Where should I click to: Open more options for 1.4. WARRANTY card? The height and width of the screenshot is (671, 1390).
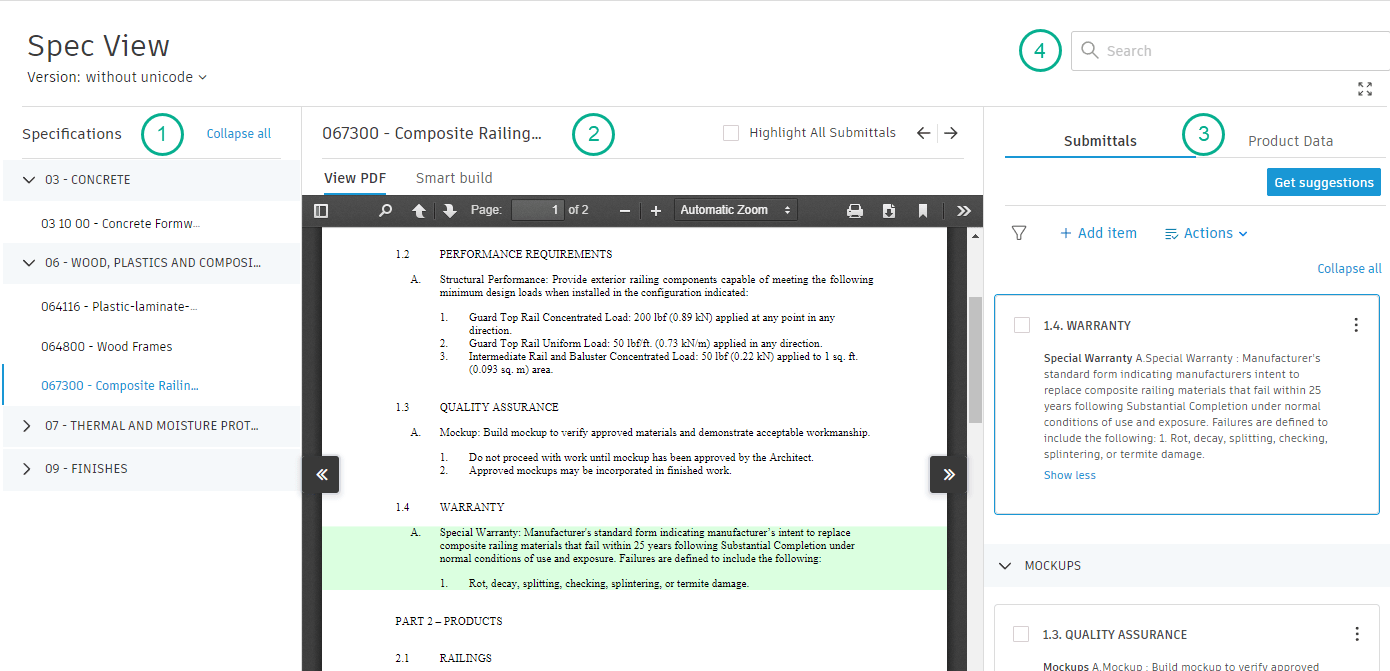(1356, 325)
